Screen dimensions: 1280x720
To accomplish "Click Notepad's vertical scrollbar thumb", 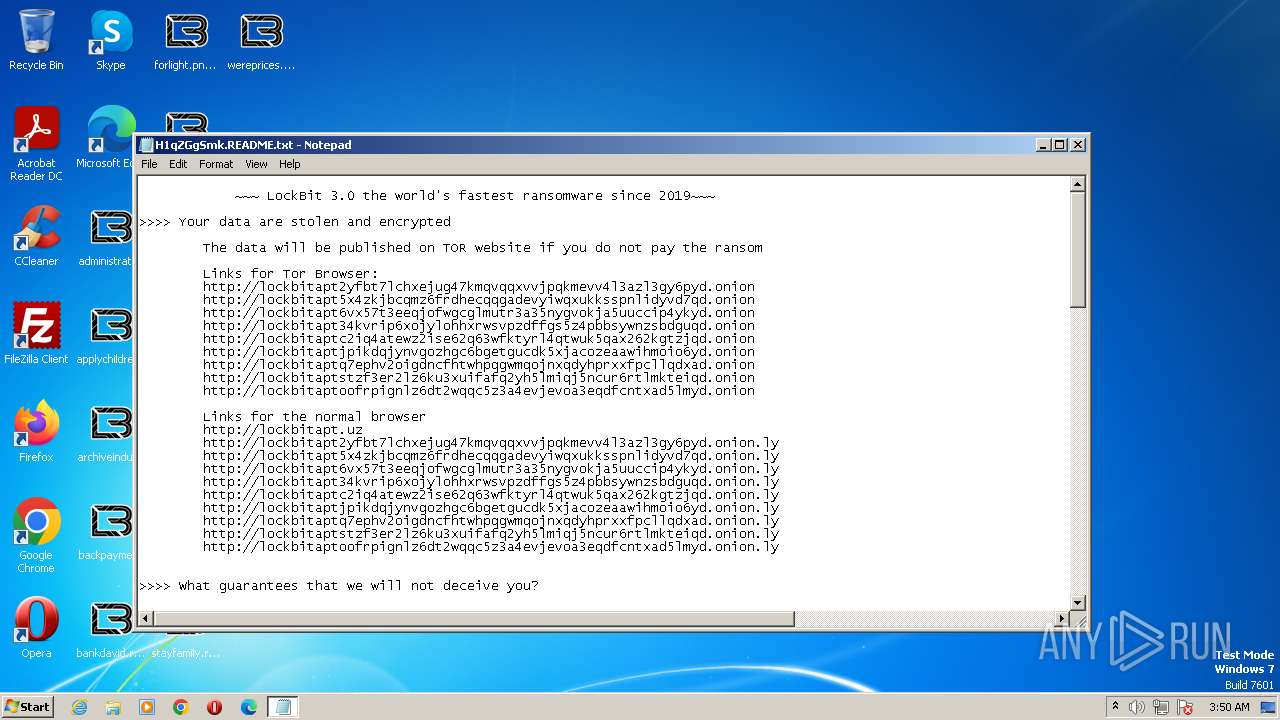I will [x=1077, y=250].
